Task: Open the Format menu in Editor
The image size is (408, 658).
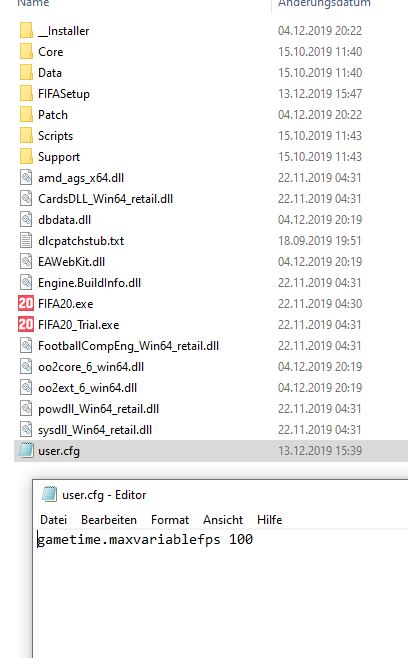Action: click(x=170, y=520)
